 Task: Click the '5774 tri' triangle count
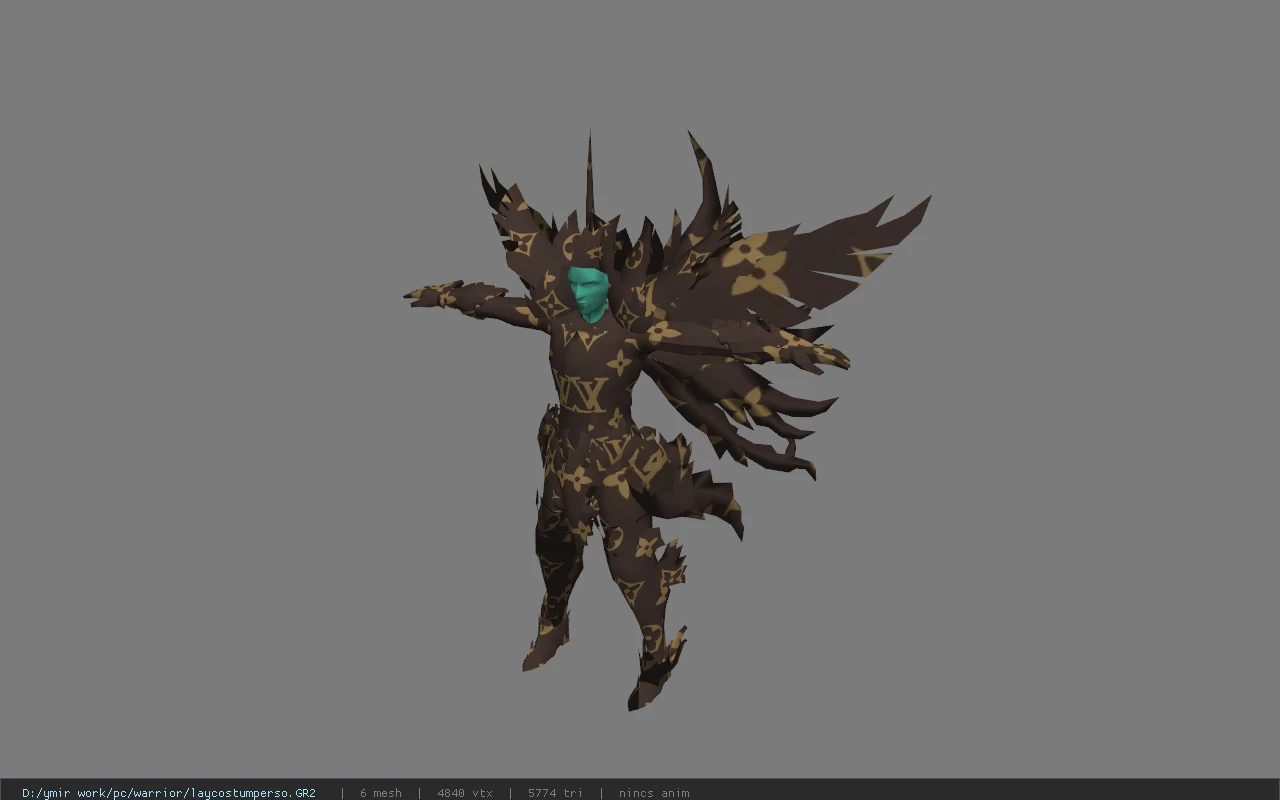pos(555,793)
